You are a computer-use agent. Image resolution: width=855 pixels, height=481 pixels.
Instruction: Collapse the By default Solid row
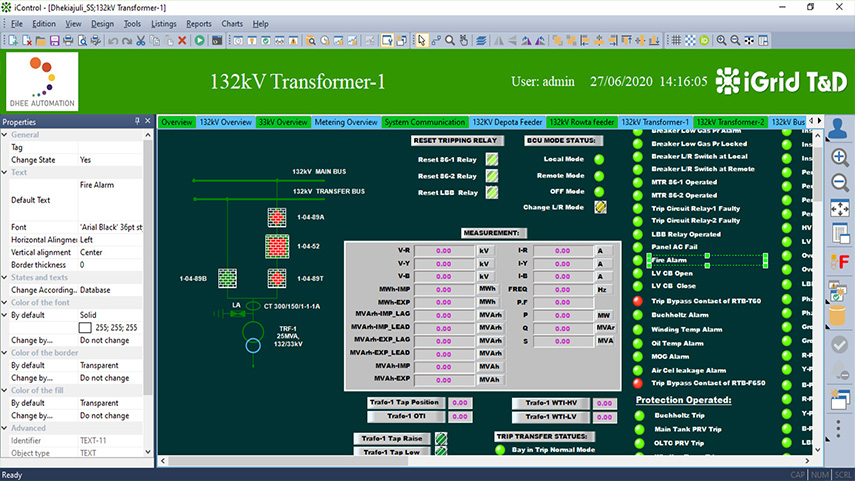[5, 315]
